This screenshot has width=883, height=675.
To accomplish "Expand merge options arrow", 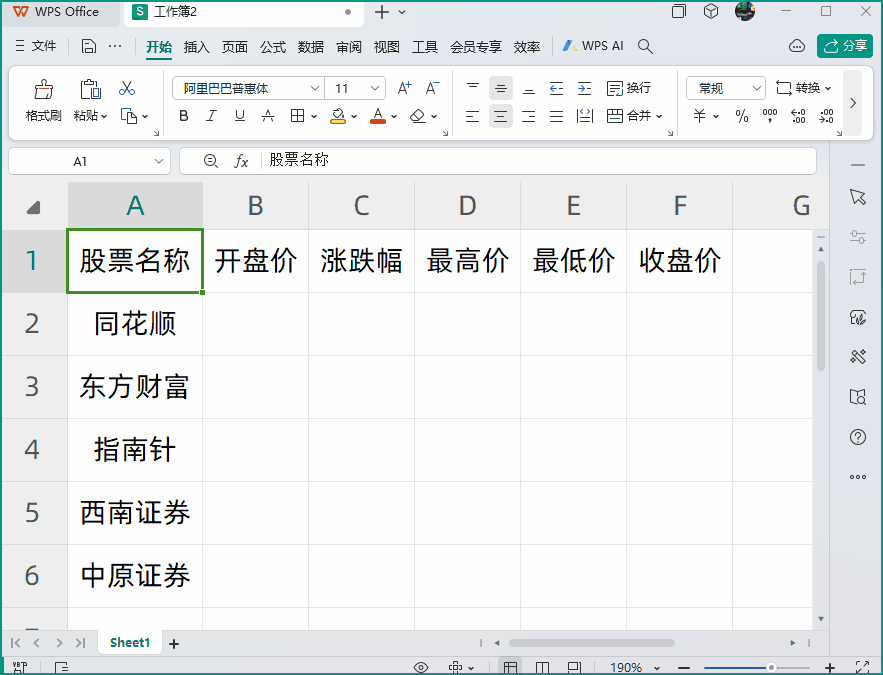I will point(659,117).
